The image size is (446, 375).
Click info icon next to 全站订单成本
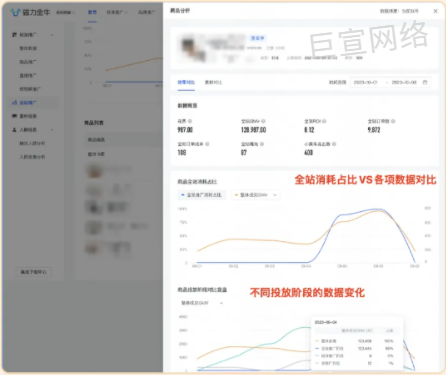tap(207, 144)
